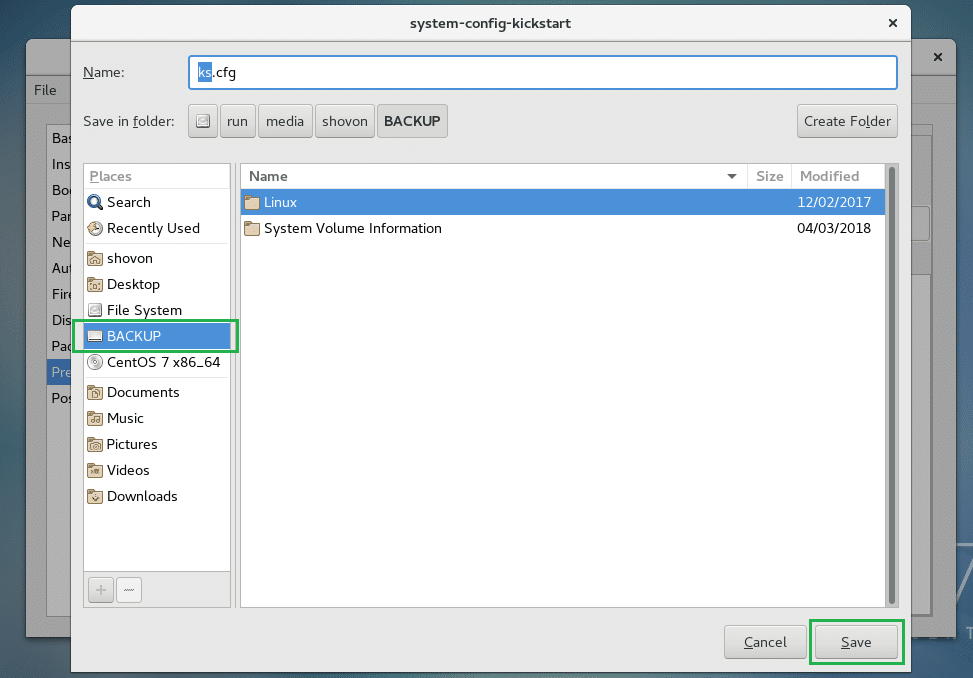Close the background Kickstart Configurator window

click(938, 57)
